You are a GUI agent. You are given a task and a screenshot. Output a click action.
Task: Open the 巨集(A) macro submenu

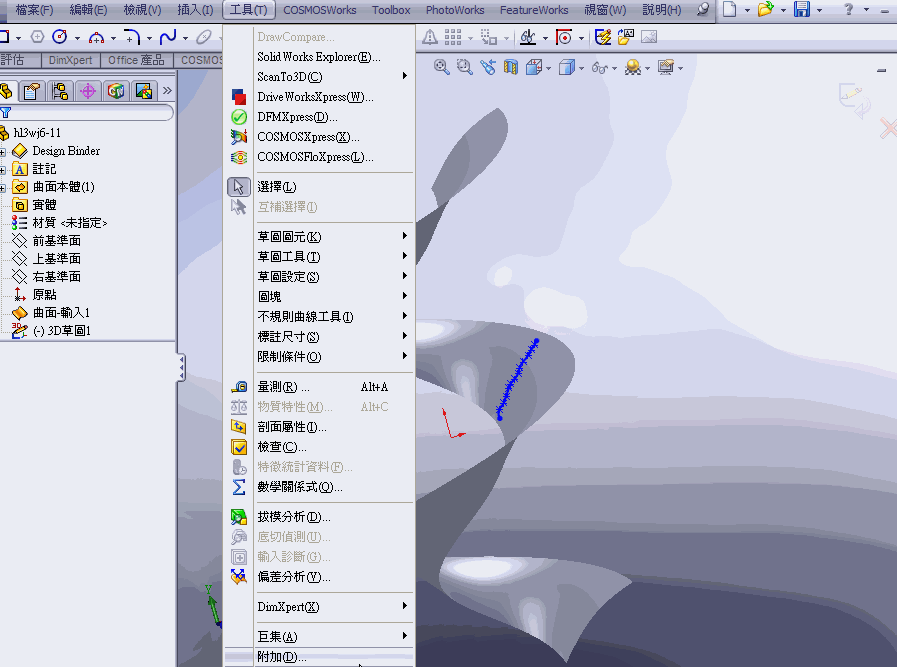(x=319, y=636)
